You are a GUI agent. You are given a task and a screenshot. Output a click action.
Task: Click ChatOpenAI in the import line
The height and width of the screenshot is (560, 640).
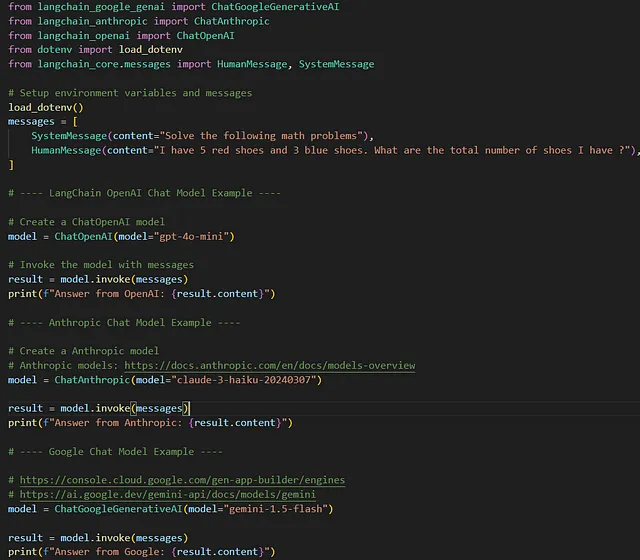point(205,36)
